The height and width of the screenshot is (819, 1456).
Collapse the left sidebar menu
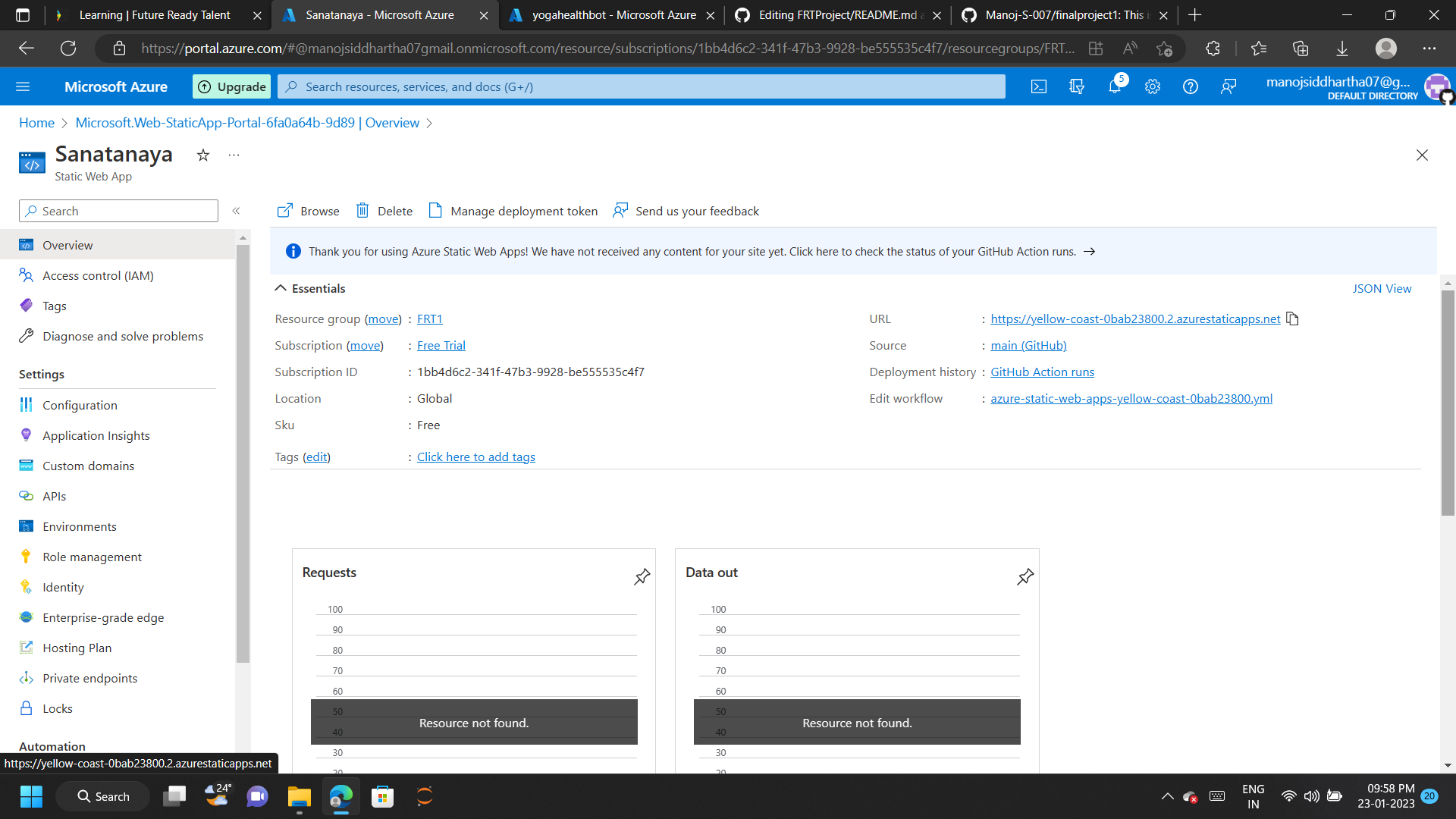click(236, 211)
